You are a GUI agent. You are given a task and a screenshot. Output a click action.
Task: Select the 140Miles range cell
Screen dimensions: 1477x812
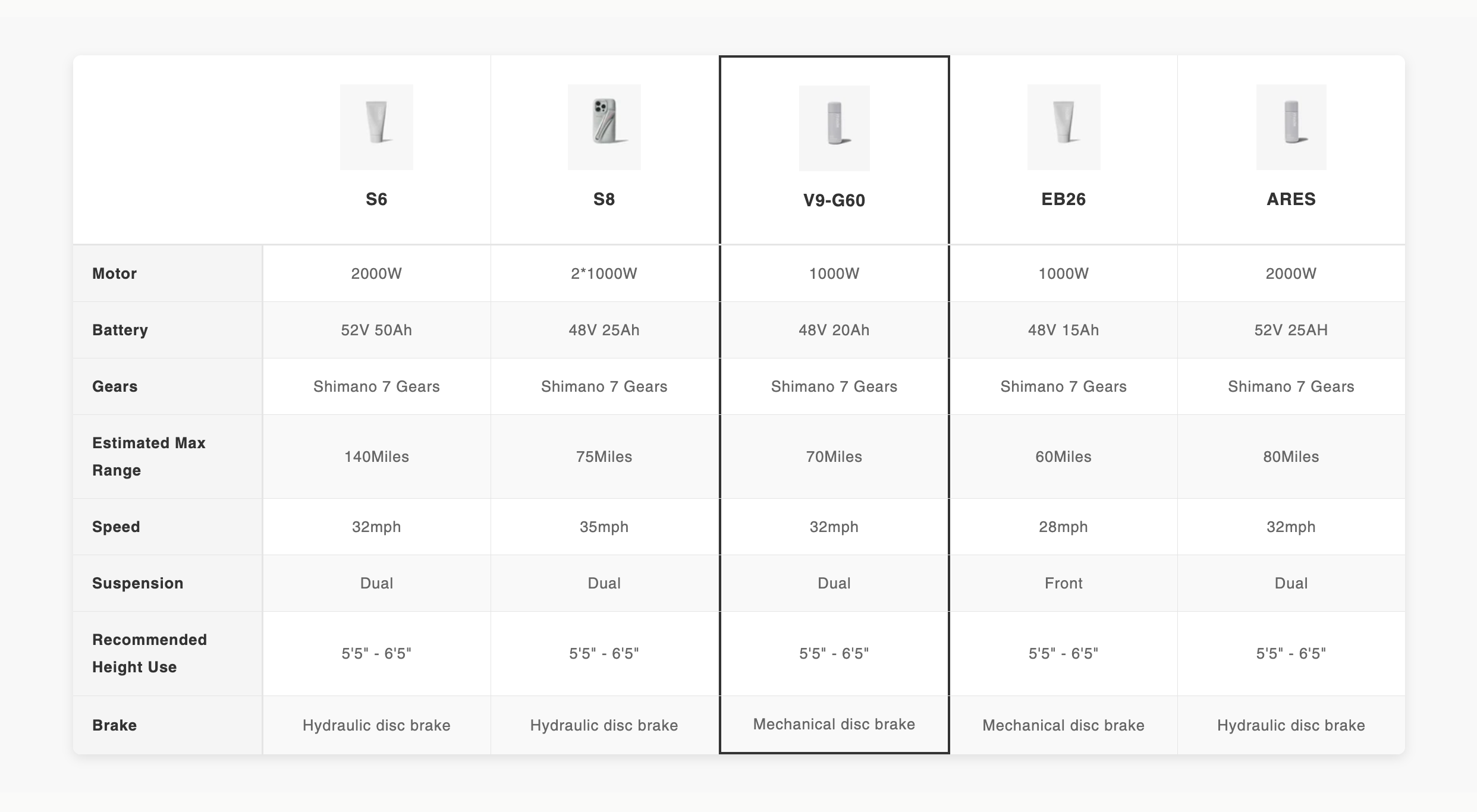click(x=376, y=457)
